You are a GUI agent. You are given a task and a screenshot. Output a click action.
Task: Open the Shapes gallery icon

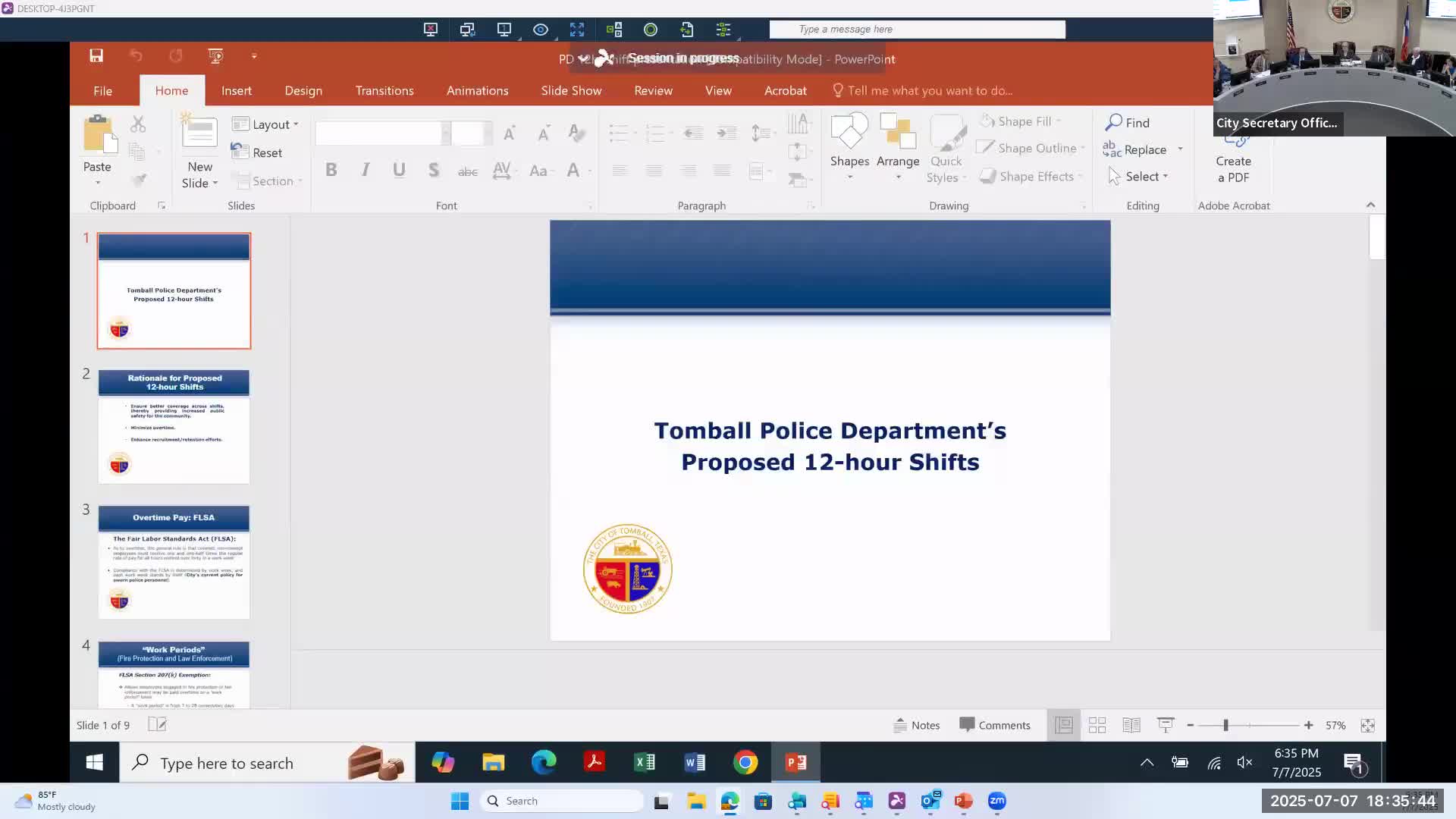tap(849, 144)
